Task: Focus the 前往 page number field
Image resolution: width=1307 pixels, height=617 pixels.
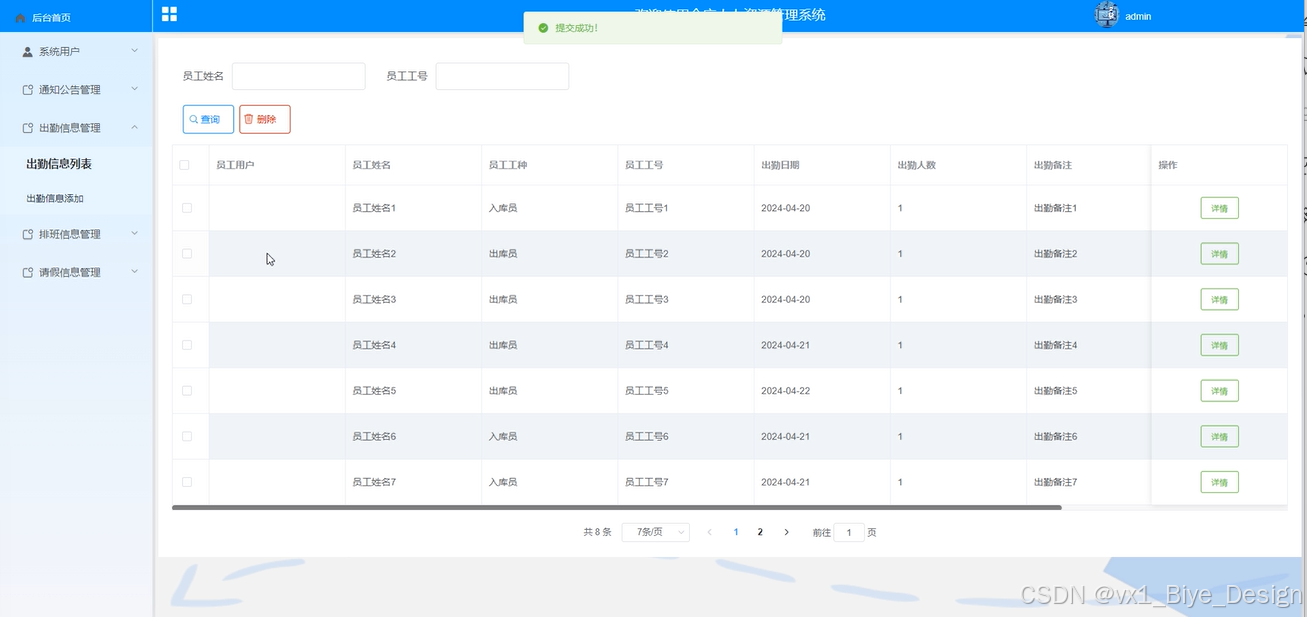Action: point(849,533)
